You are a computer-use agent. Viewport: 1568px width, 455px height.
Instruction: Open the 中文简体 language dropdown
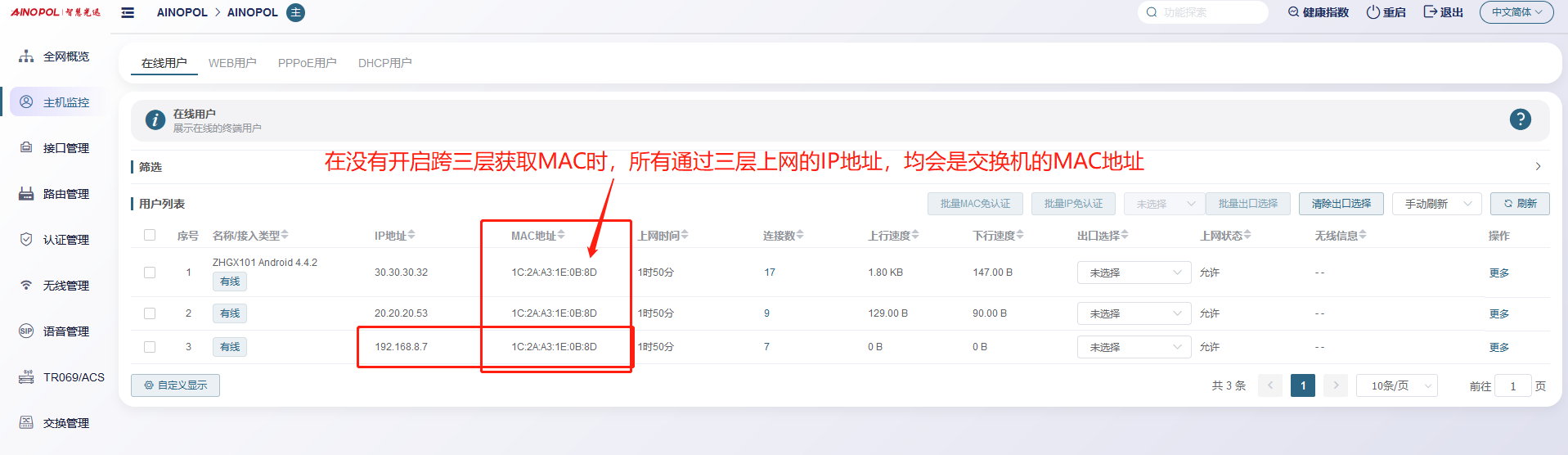tap(1516, 12)
